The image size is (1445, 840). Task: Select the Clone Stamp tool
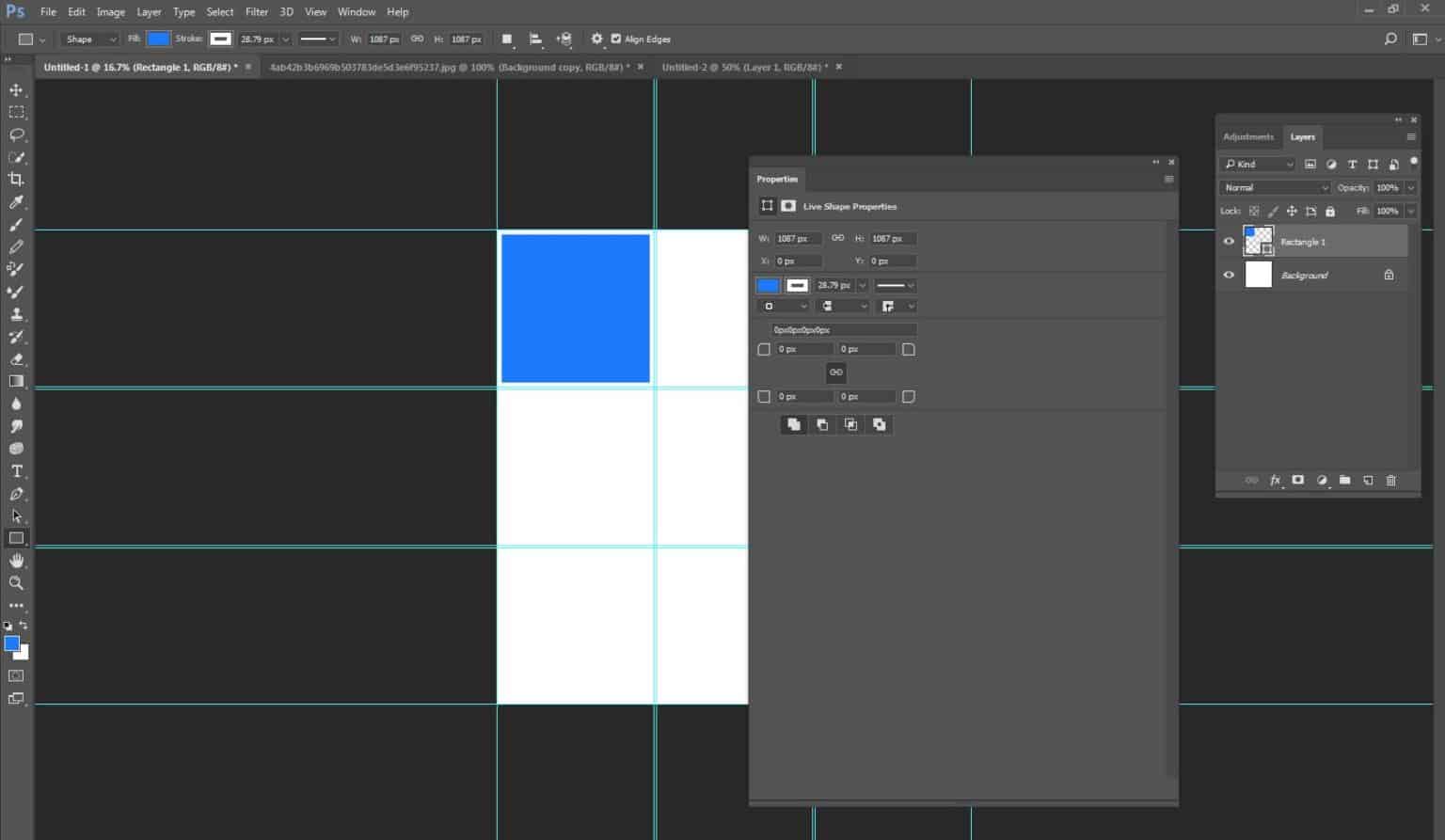(x=16, y=314)
